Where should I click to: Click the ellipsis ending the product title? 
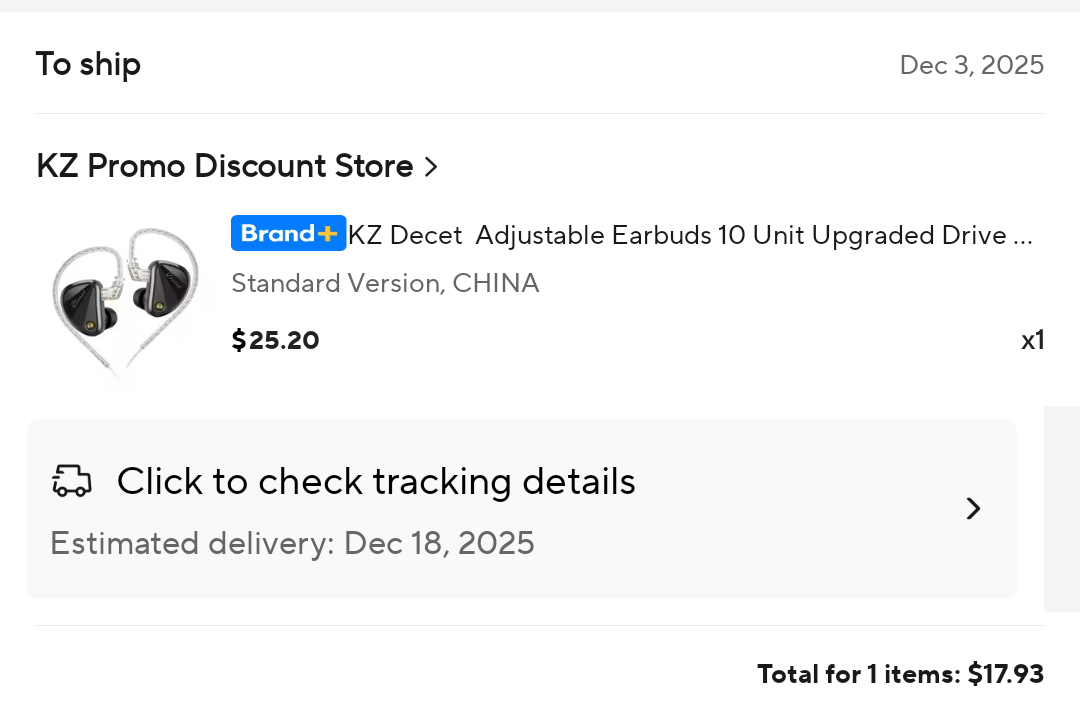(x=1022, y=237)
